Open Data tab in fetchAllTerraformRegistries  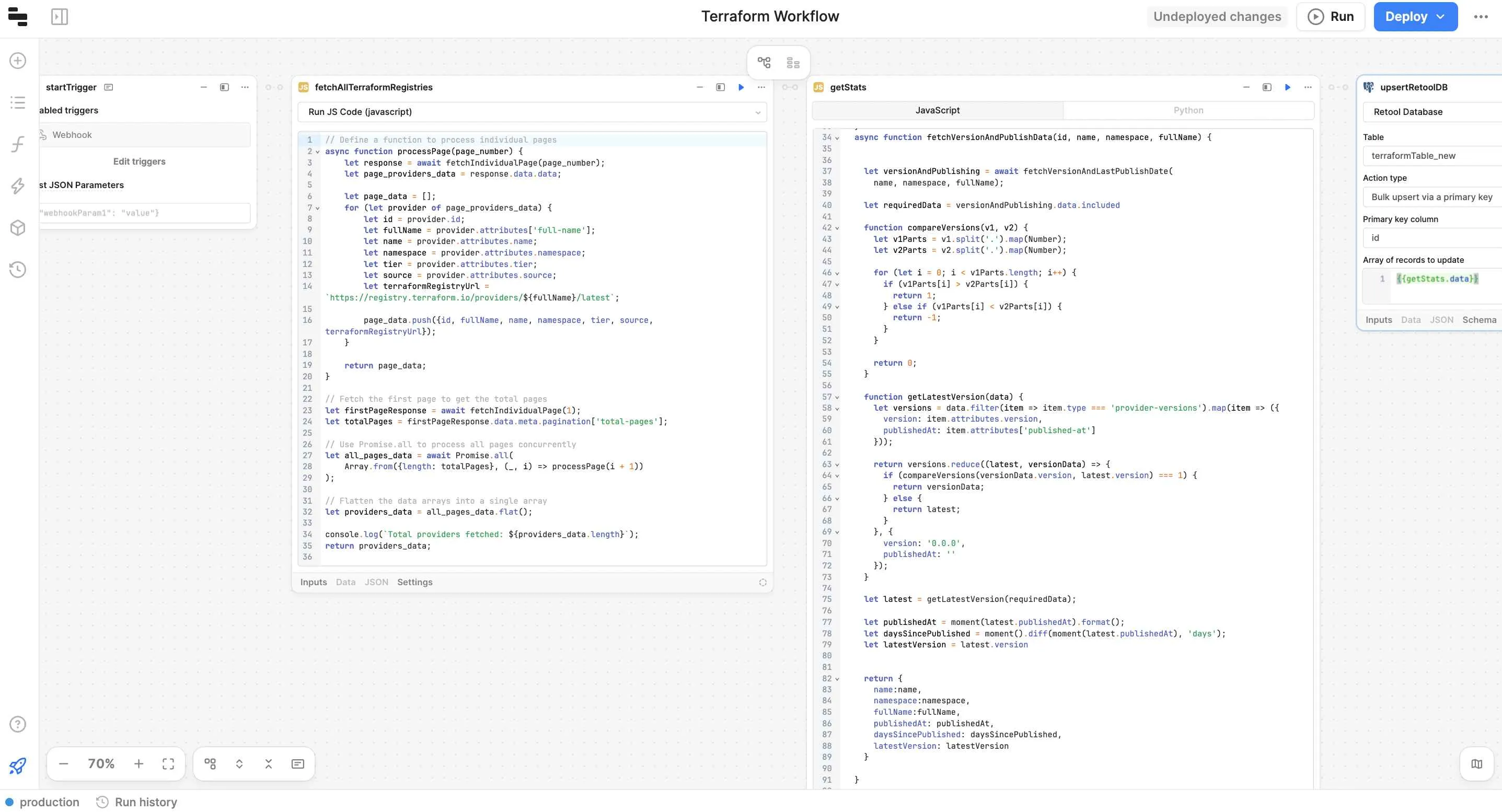(x=346, y=582)
